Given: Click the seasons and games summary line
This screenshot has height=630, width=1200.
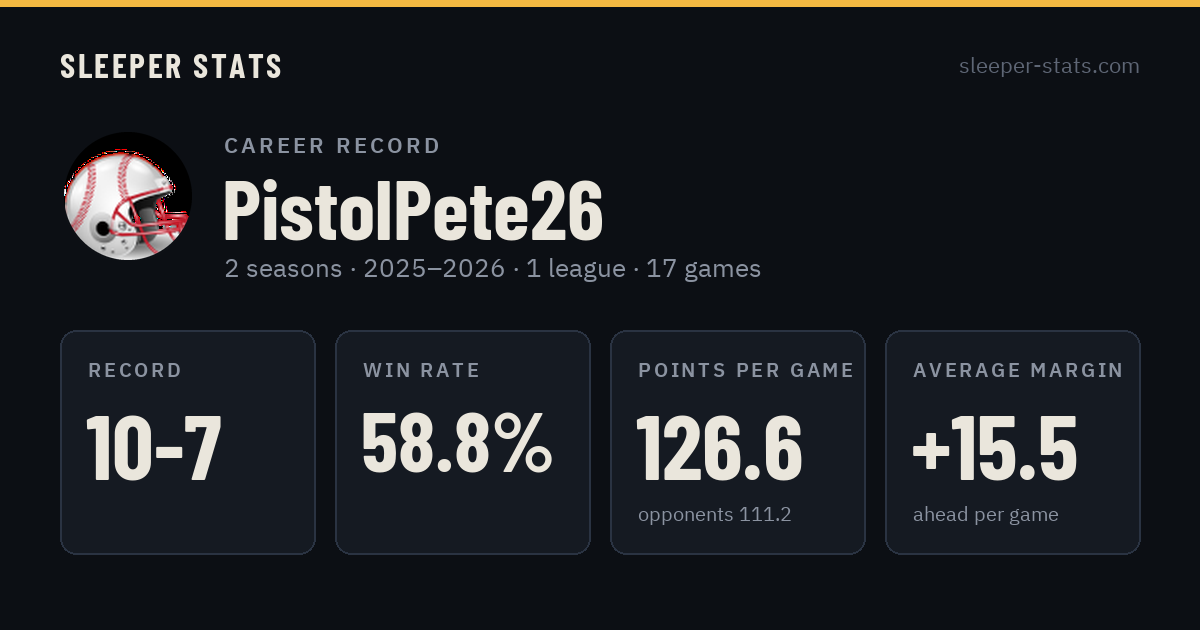Looking at the screenshot, I should pyautogui.click(x=493, y=269).
